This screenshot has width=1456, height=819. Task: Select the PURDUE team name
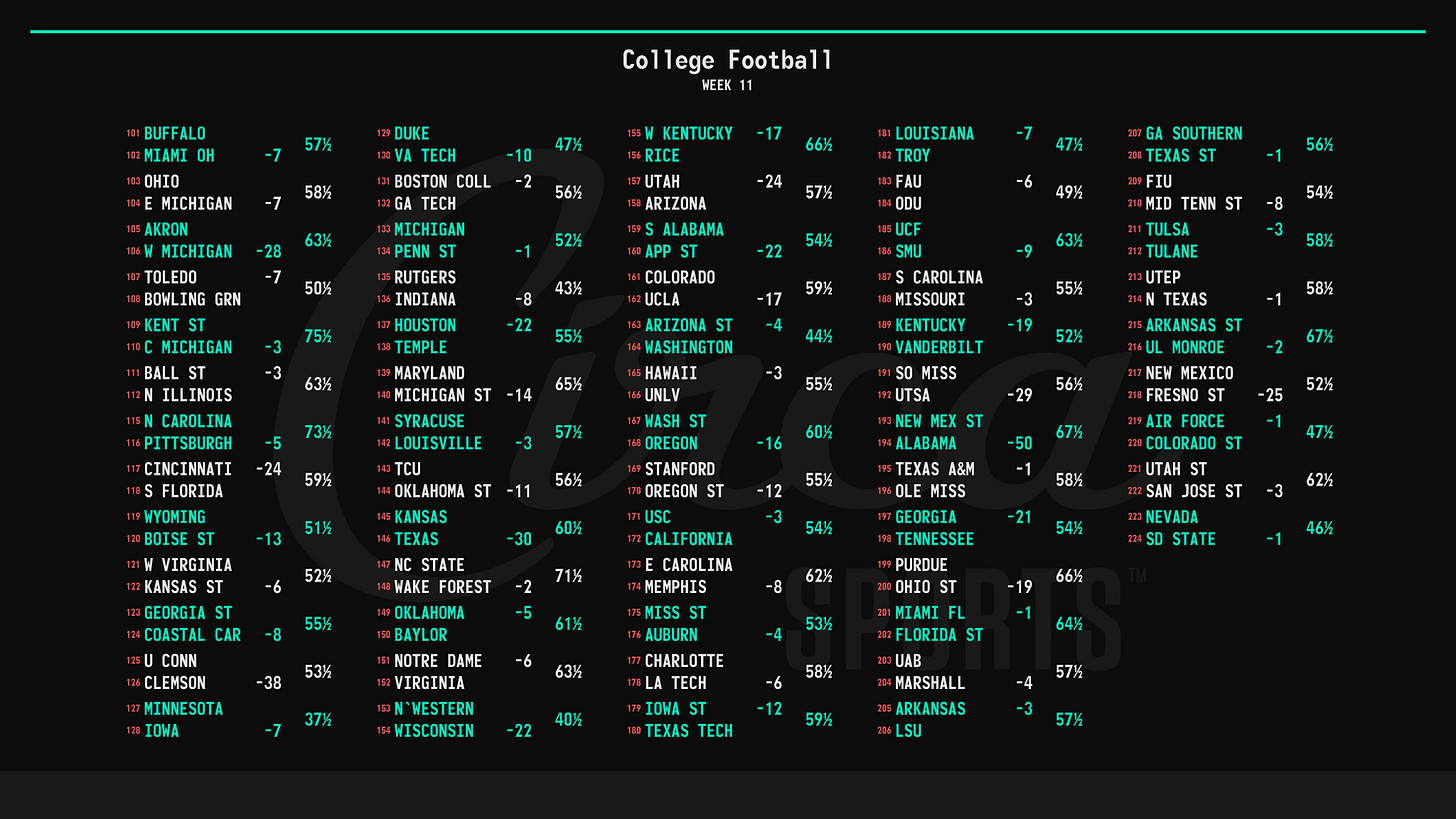point(921,565)
